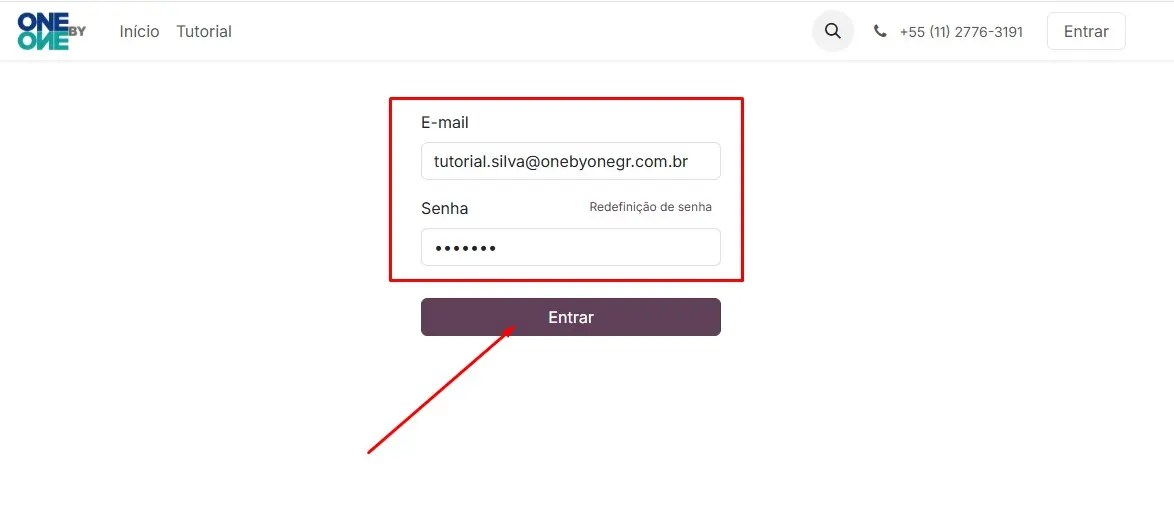Viewport: 1174px width, 525px height.
Task: Click the red highlight box top border
Action: click(x=566, y=98)
